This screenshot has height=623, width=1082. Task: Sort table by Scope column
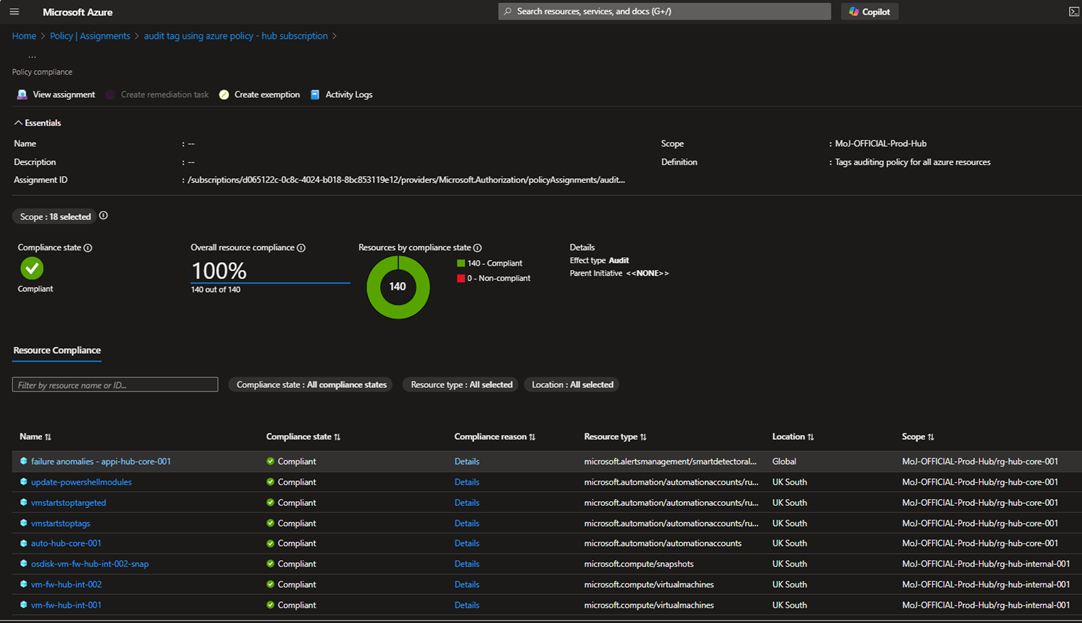tap(918, 437)
